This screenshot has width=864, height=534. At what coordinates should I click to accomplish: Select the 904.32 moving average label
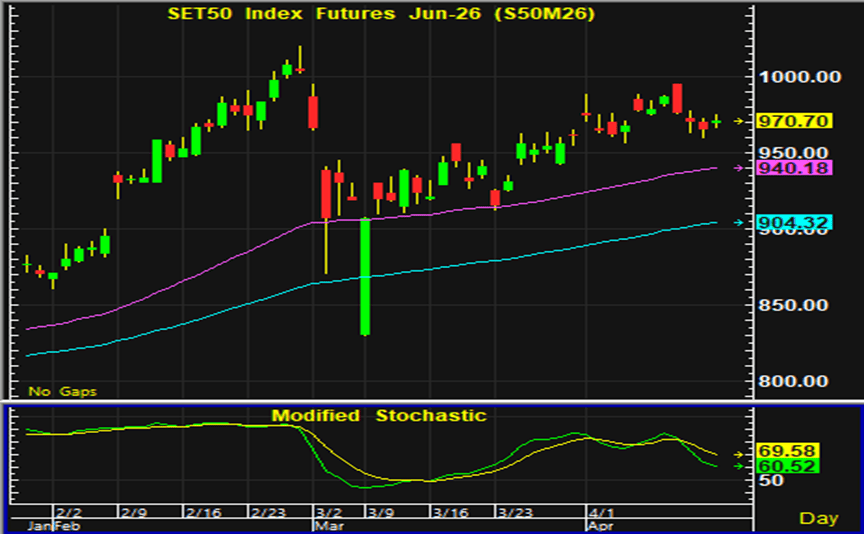794,222
